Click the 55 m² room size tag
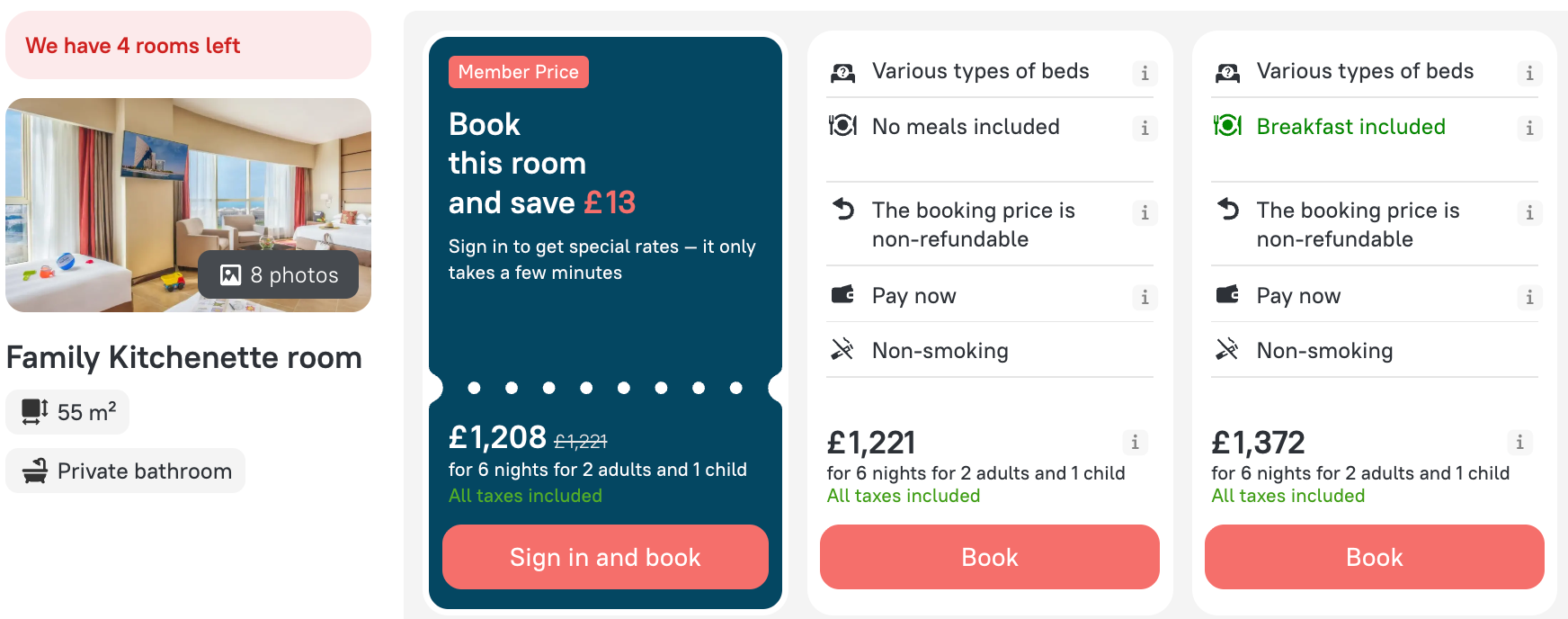Screen dimensions: 1568x619 tap(67, 412)
